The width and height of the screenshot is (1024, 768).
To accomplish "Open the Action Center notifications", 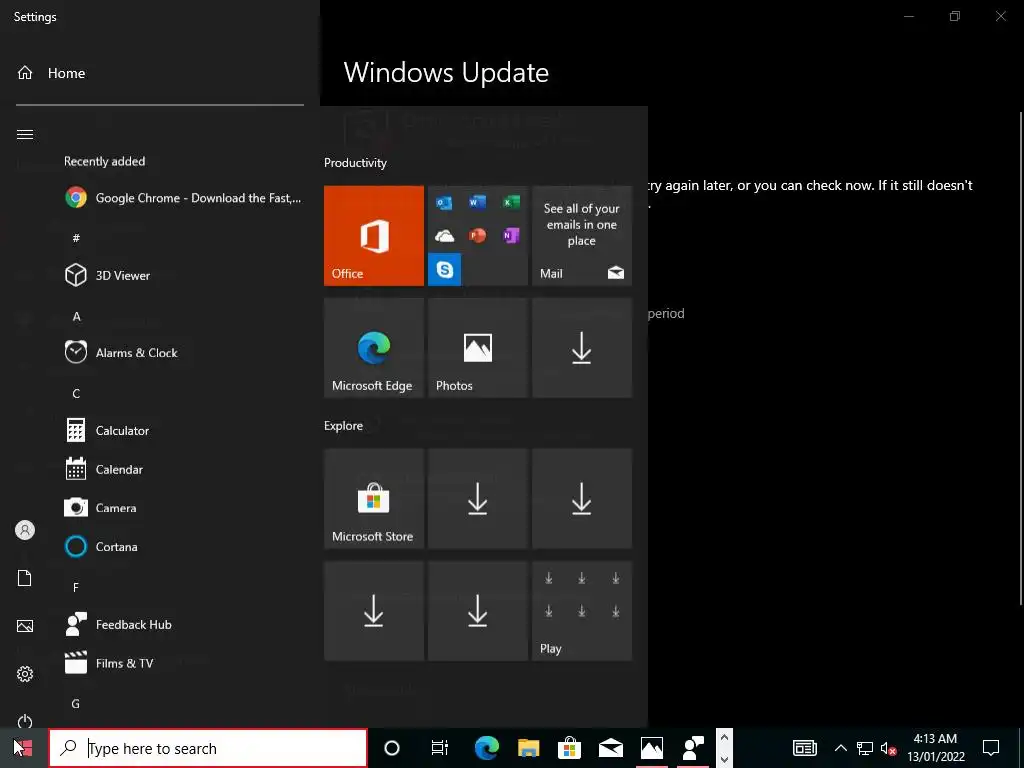I will 991,748.
